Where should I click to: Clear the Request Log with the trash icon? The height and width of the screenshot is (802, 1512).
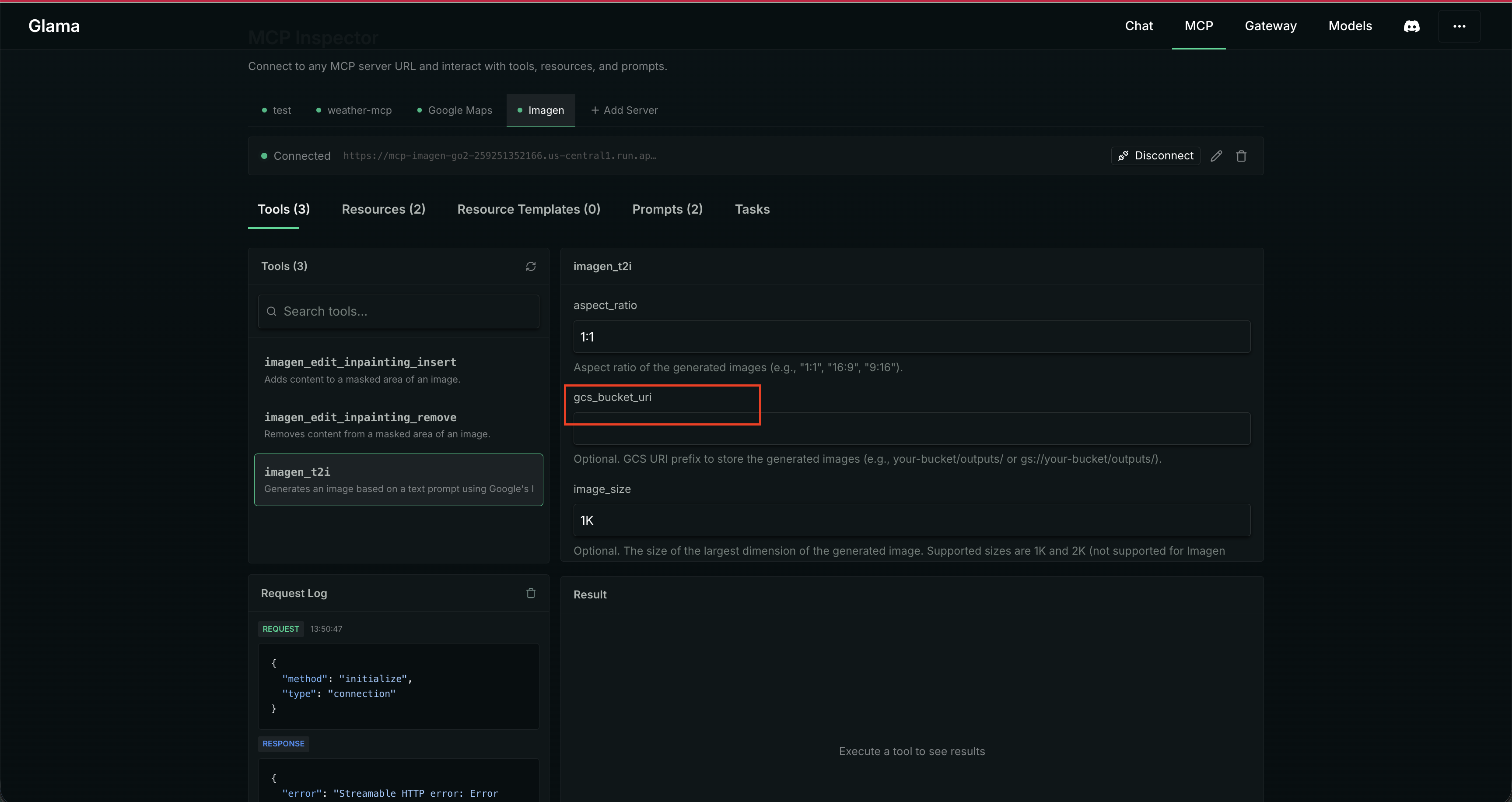click(x=531, y=593)
